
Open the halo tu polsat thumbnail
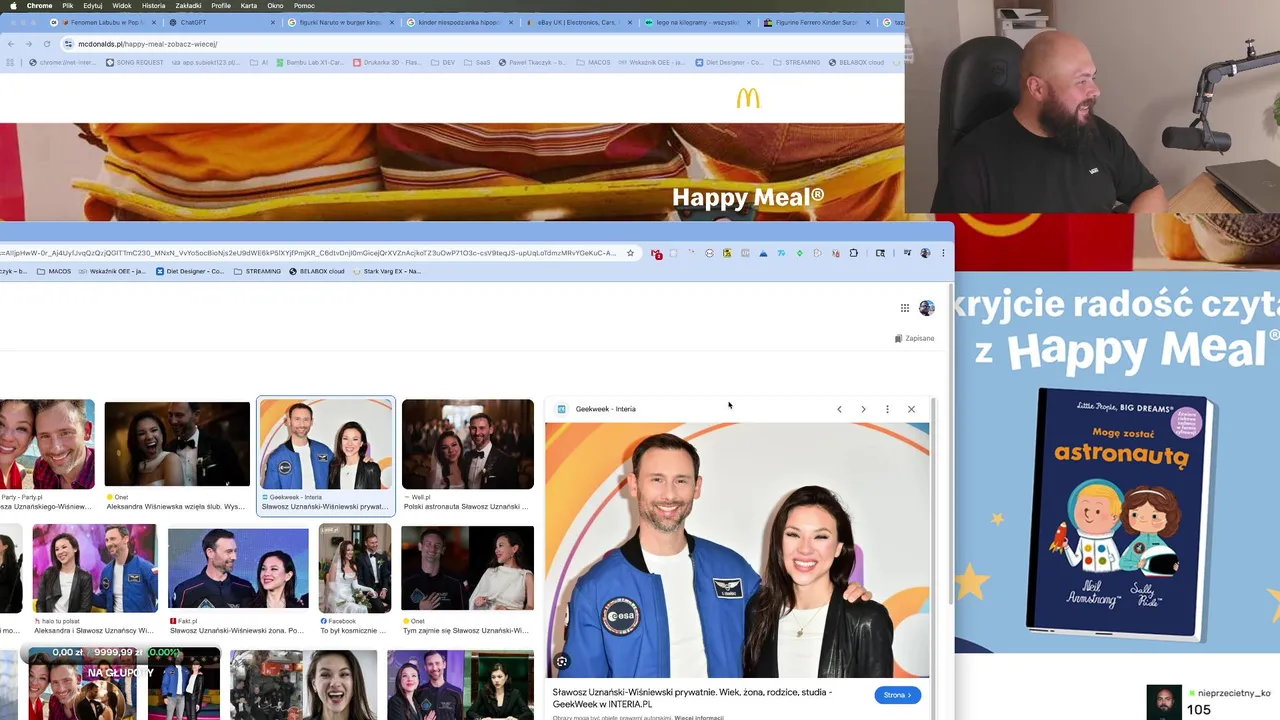pyautogui.click(x=95, y=568)
